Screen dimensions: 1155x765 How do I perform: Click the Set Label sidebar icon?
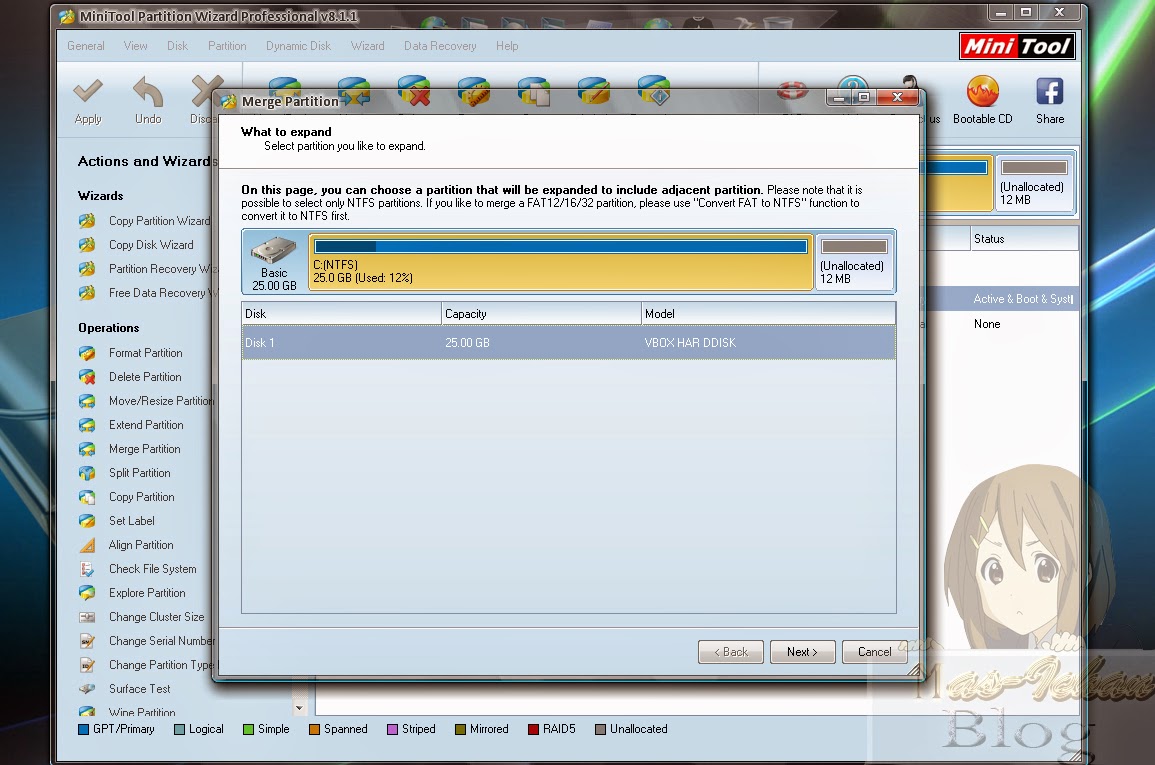[87, 521]
